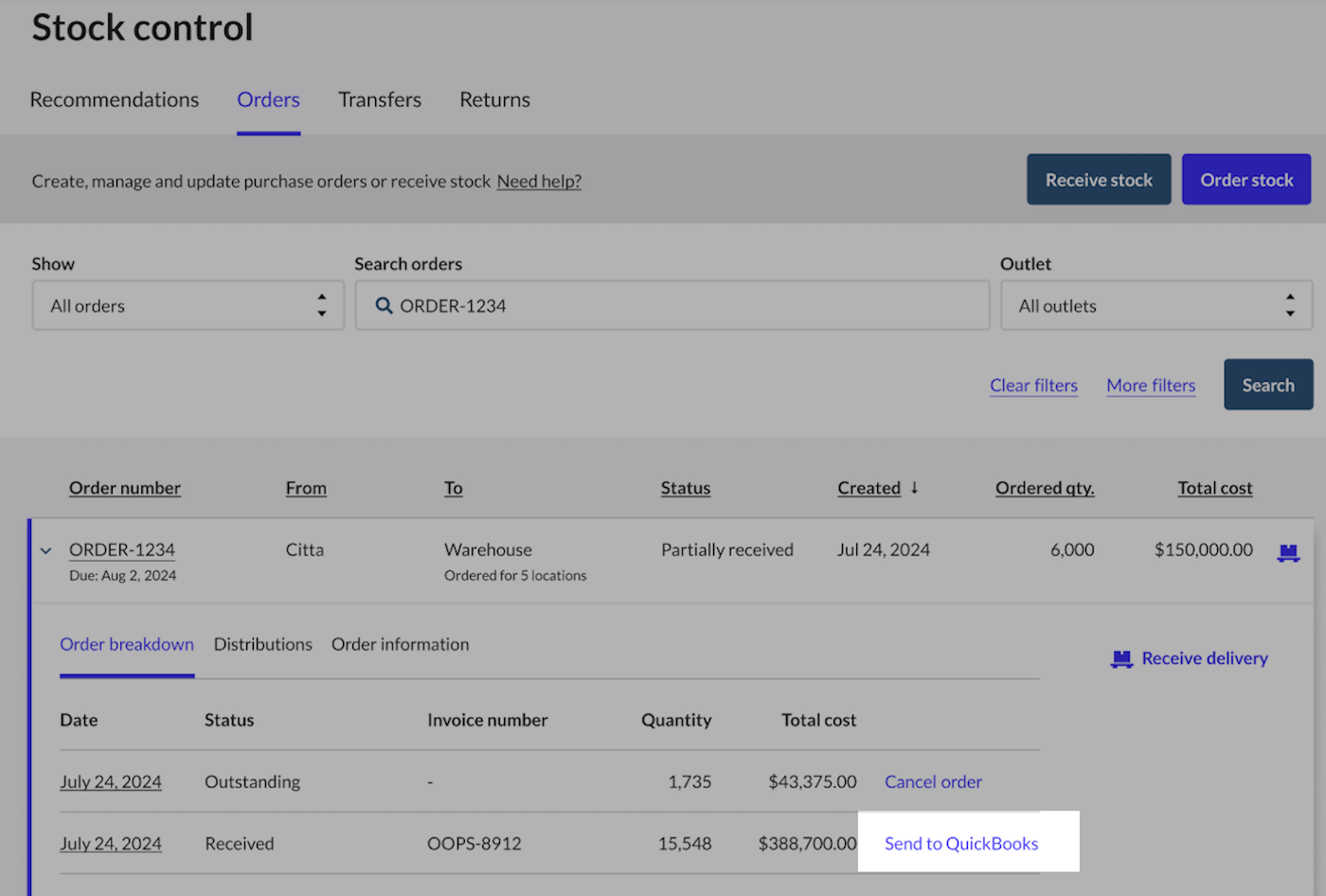Click Receive delivery link
Screen dimensions: 1326x896
(1204, 658)
